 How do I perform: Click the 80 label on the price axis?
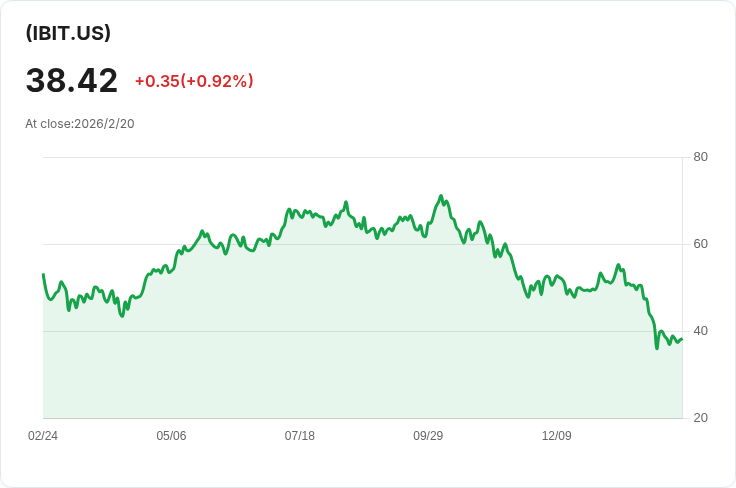pos(700,157)
